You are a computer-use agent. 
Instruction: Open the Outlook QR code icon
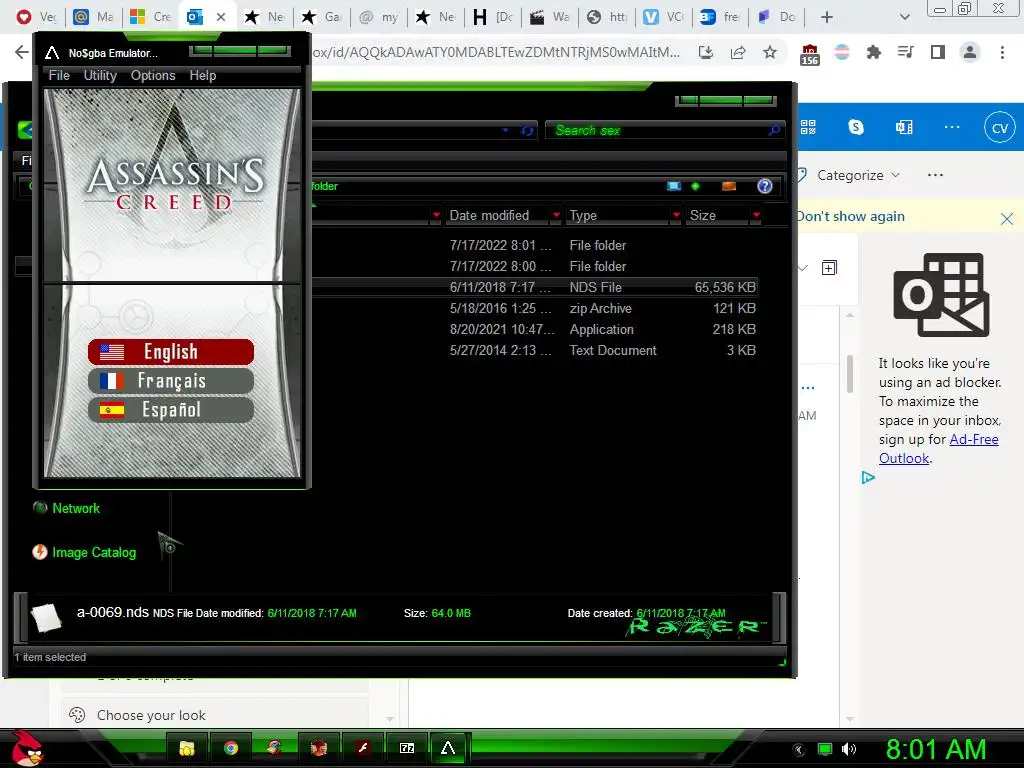point(808,127)
